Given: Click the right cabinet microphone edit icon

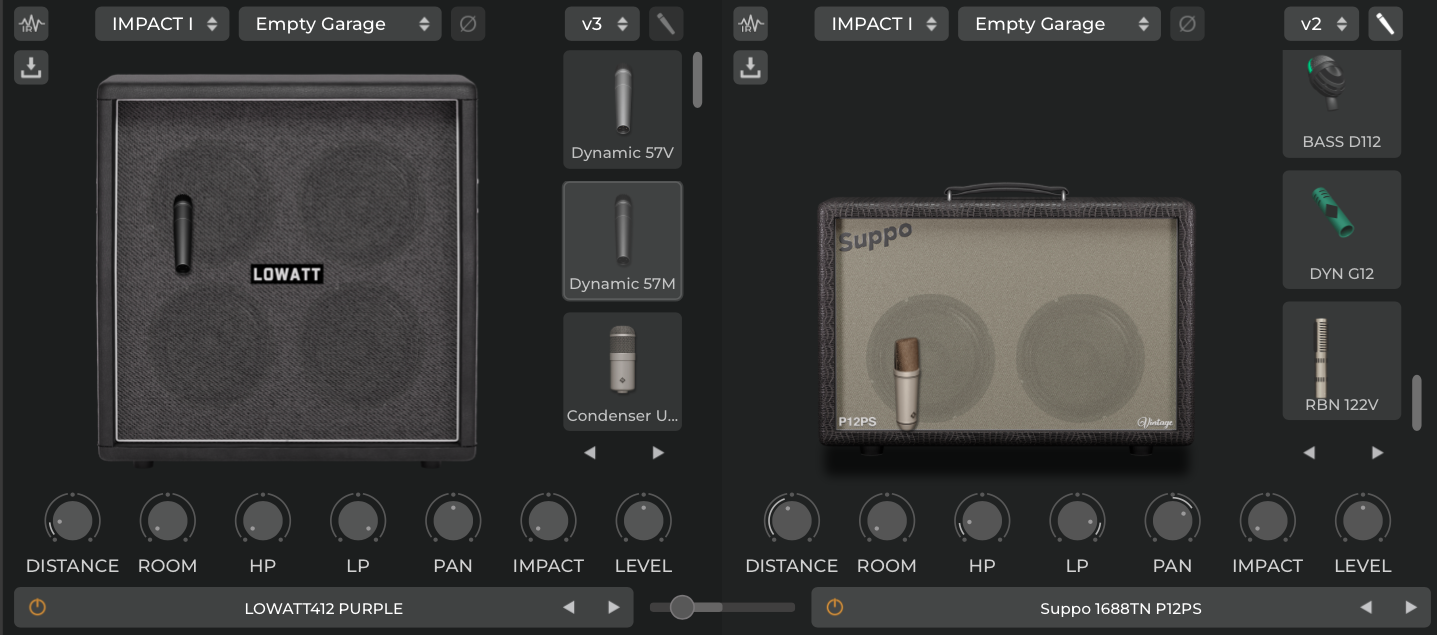Looking at the screenshot, I should coord(1384,24).
